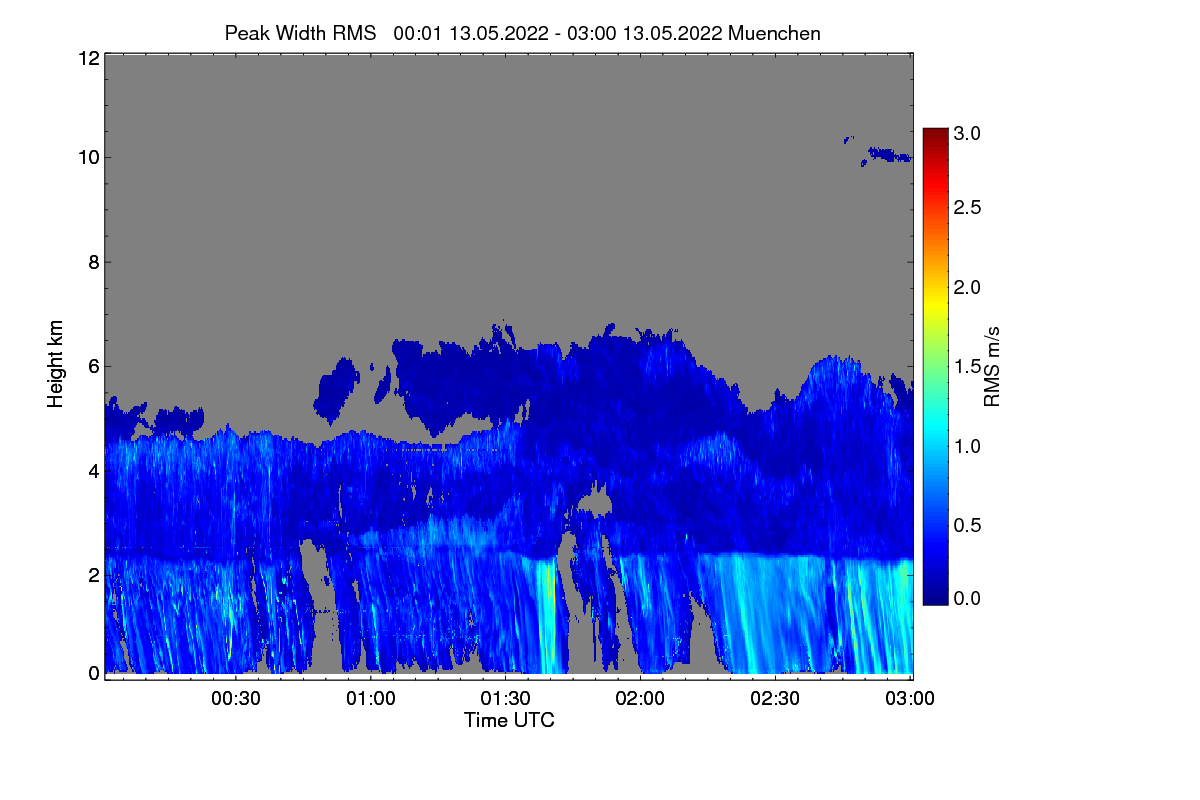
Task: Click the 1.5 colorbar tick value
Action: 969,367
